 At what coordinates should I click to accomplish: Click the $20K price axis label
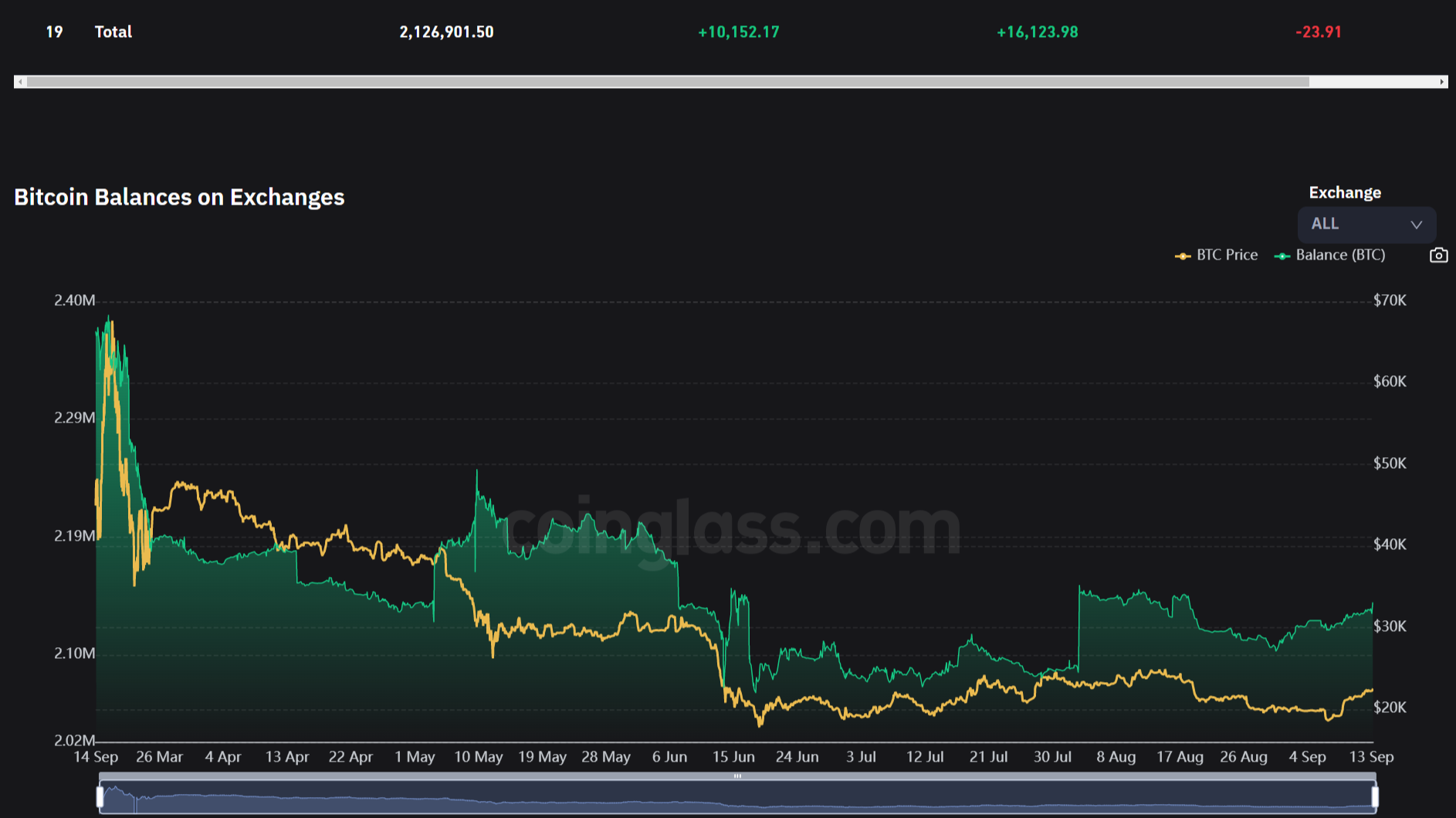point(1390,708)
